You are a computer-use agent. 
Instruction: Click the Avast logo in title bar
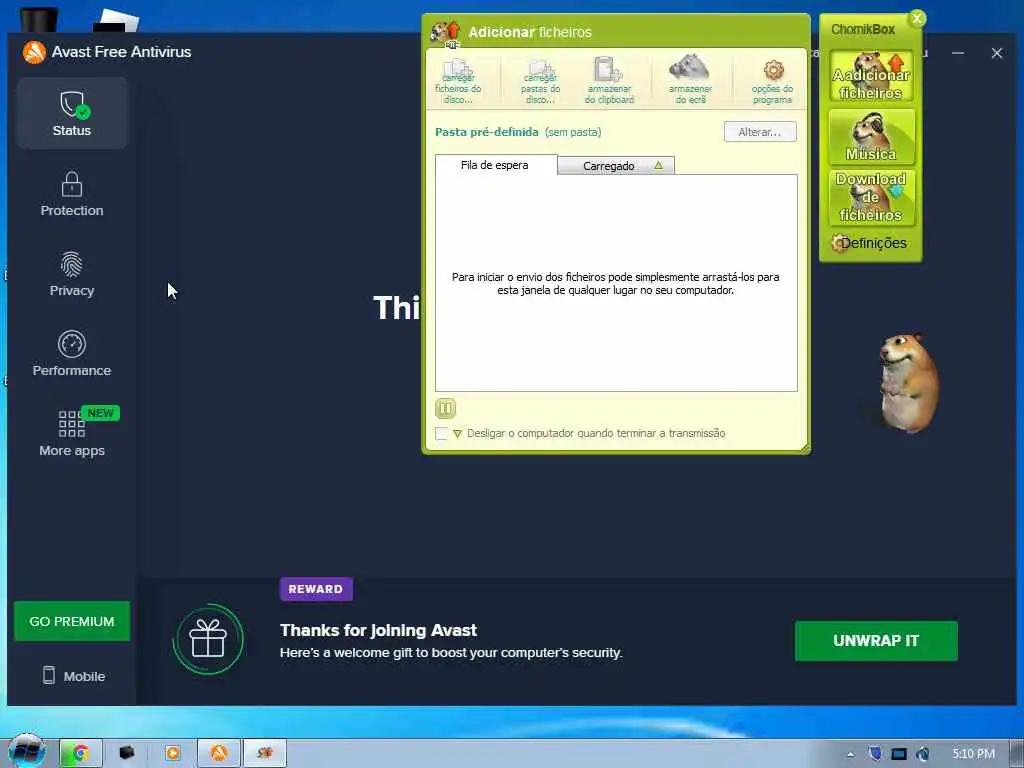34,52
